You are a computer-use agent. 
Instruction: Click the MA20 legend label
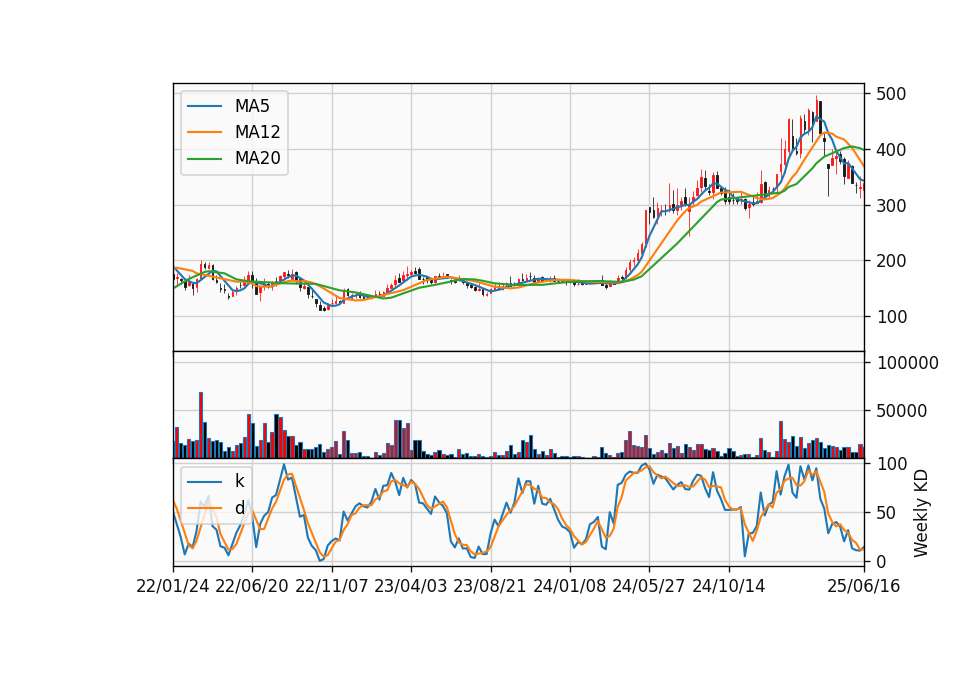coord(257,158)
